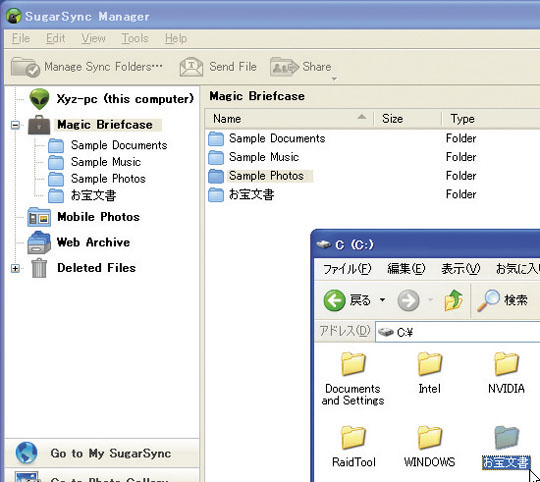Select Mobile Photos tree label
The image size is (540, 482).
[98, 217]
